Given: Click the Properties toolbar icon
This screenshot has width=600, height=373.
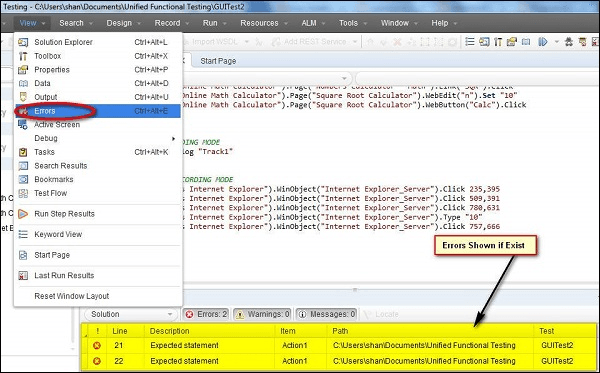Looking at the screenshot, I should tap(512, 42).
